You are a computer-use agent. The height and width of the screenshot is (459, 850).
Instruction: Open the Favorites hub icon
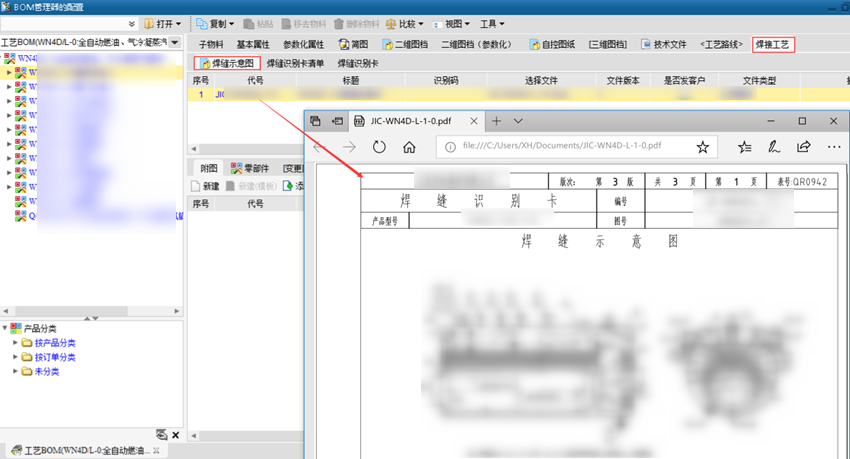coord(745,147)
